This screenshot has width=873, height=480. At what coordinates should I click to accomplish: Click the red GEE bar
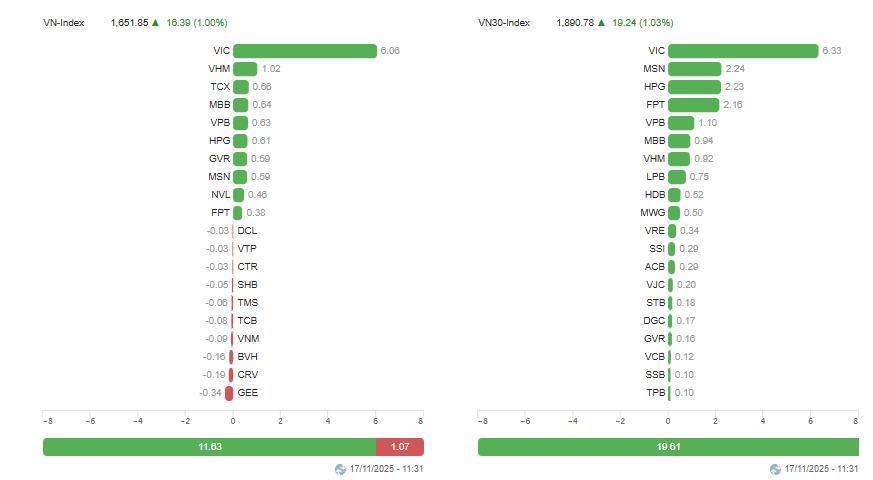(229, 393)
